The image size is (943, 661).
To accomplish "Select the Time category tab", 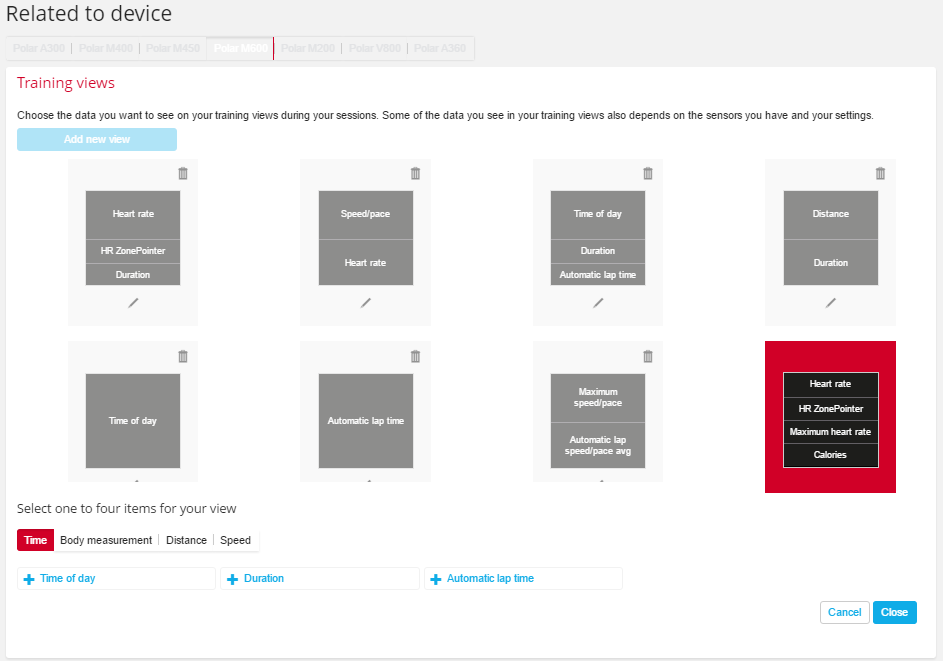I will click(x=36, y=540).
